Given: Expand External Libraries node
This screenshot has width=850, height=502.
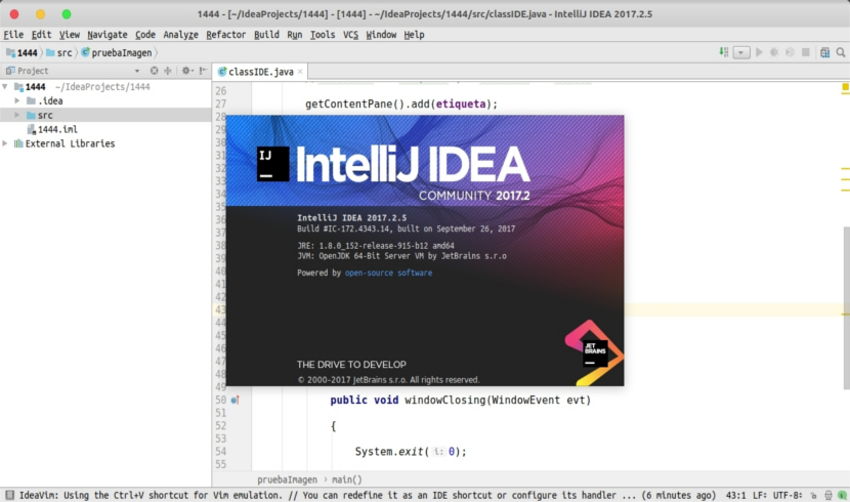Looking at the screenshot, I should coord(5,144).
